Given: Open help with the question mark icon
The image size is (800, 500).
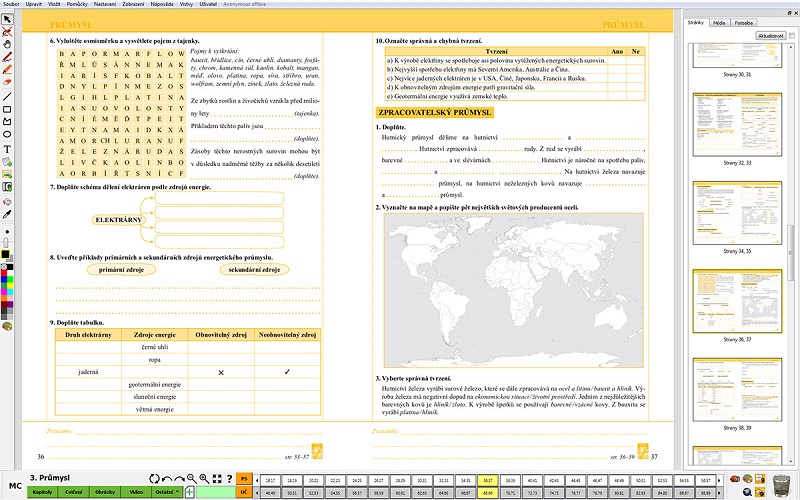Looking at the screenshot, I should click(229, 479).
